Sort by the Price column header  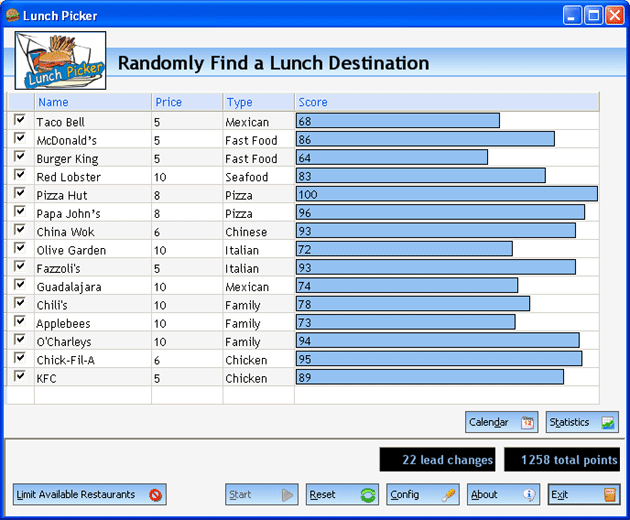coord(188,102)
